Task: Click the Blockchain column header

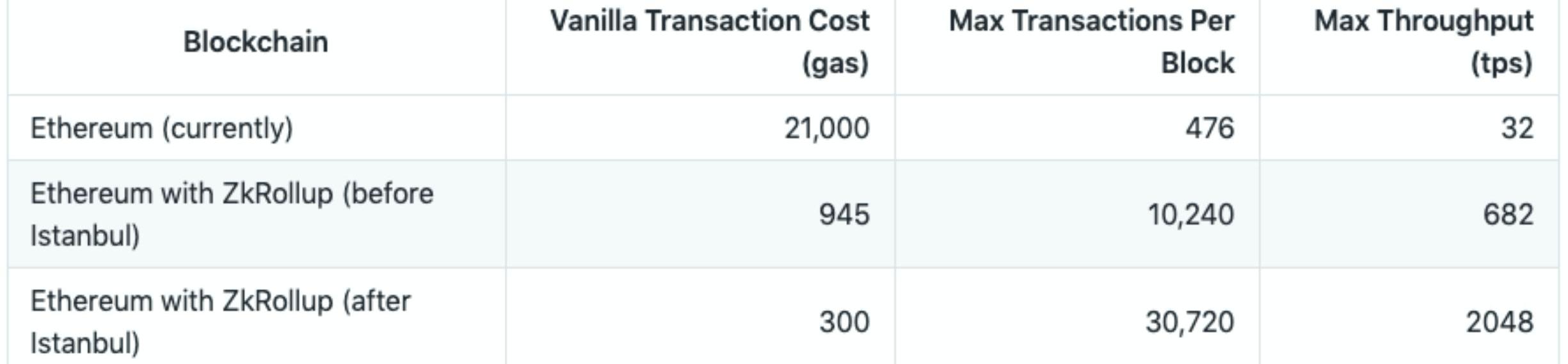Action: tap(255, 42)
